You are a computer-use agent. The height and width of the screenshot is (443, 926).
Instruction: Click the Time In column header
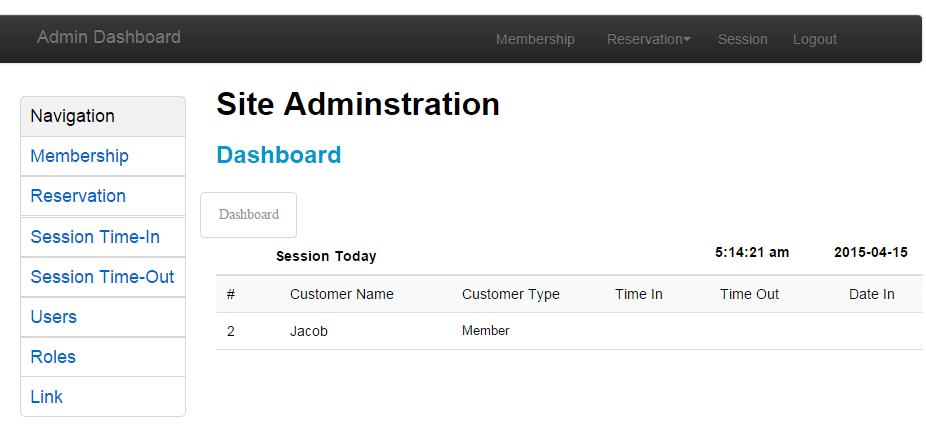click(638, 294)
